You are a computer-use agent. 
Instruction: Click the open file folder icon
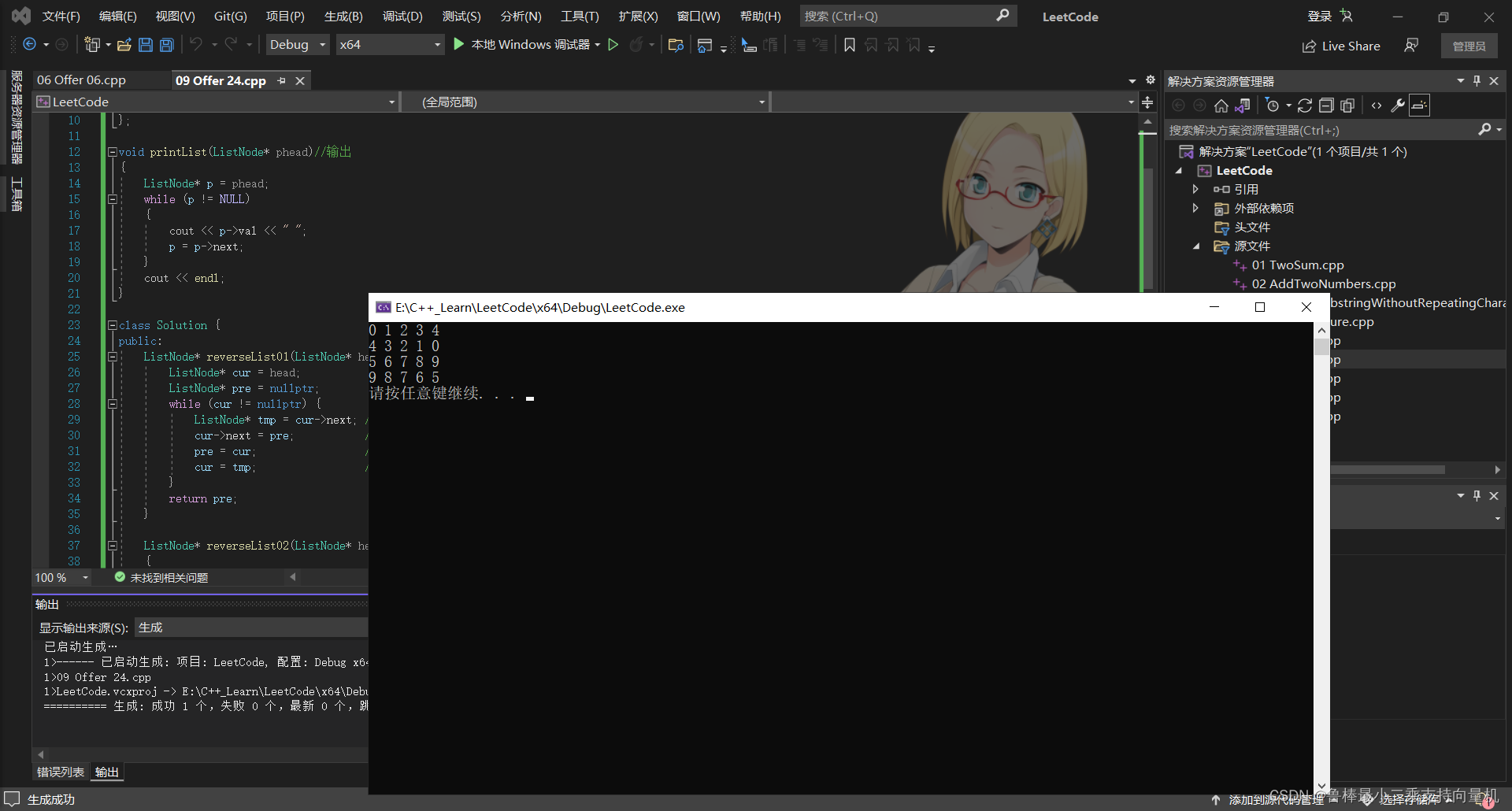pos(124,45)
